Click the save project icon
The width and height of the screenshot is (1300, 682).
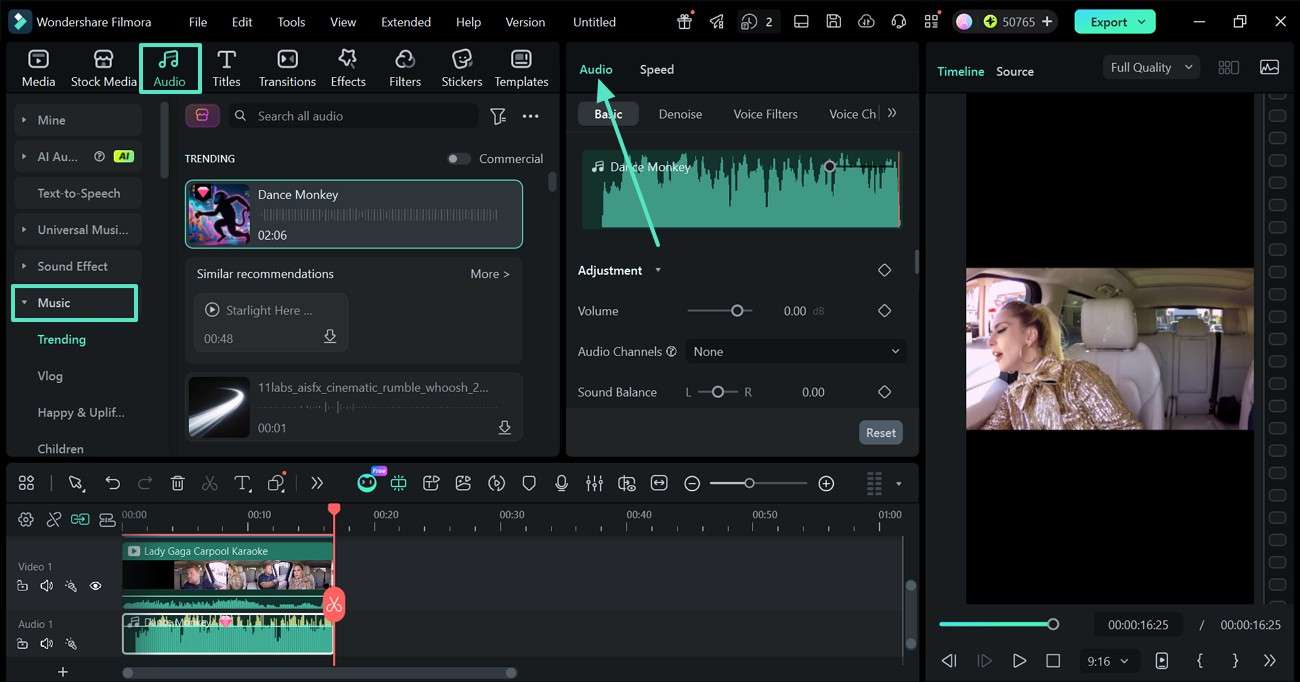point(833,21)
